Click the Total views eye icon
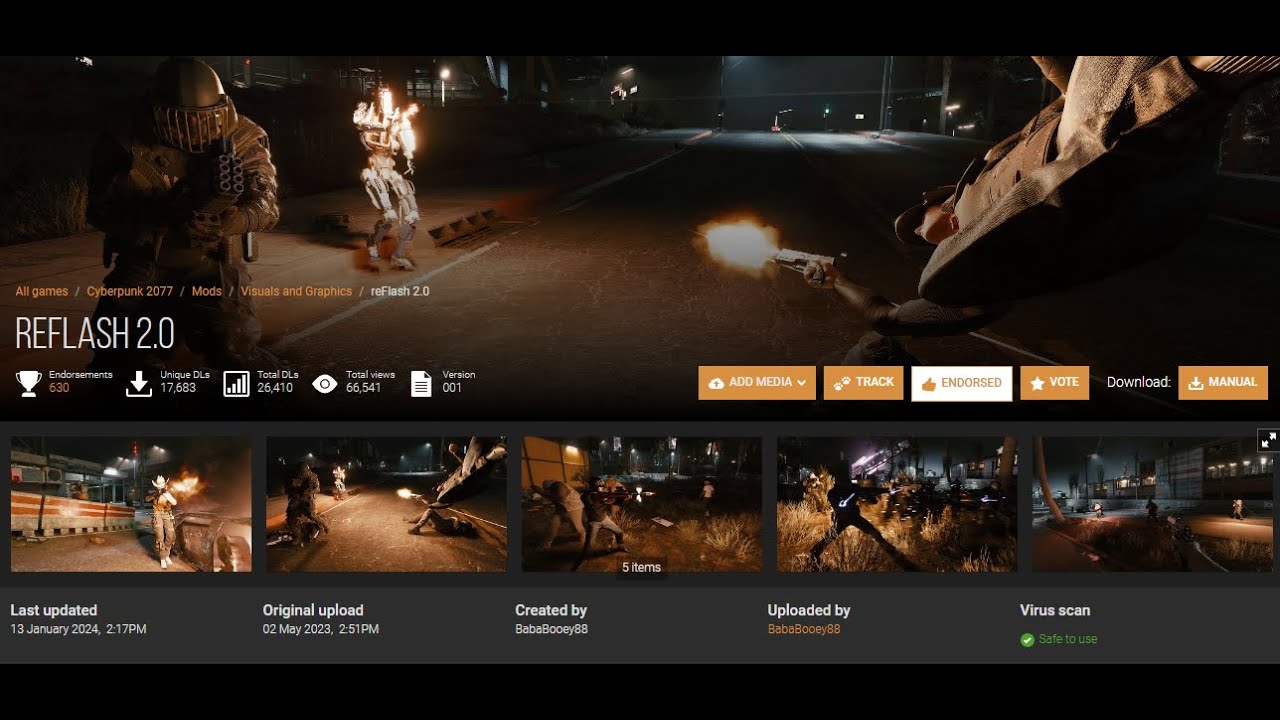This screenshot has height=720, width=1280. pyautogui.click(x=325, y=384)
